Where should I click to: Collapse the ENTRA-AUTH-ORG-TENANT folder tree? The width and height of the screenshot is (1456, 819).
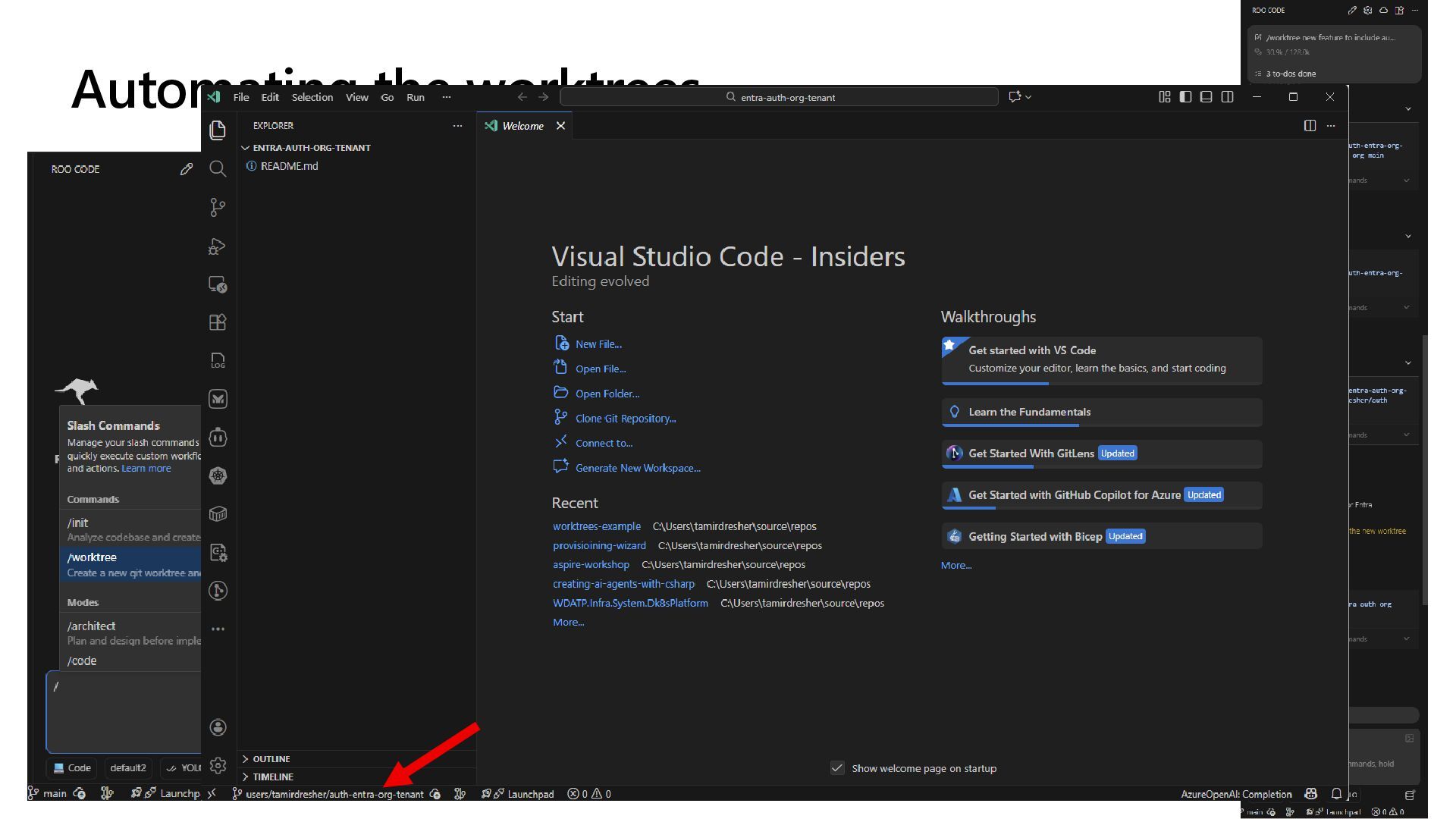(311, 148)
